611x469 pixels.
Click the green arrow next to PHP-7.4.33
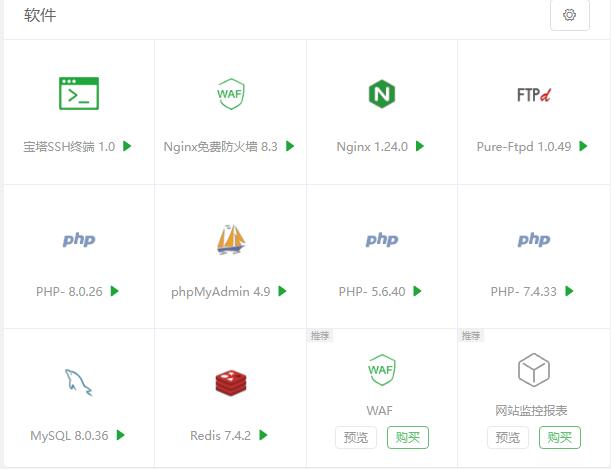point(569,291)
